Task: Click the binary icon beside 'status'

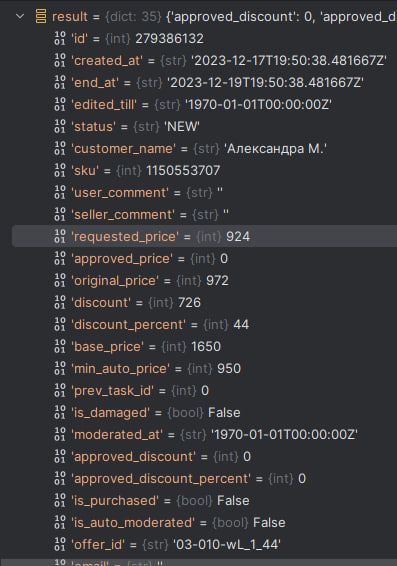Action: click(x=60, y=126)
